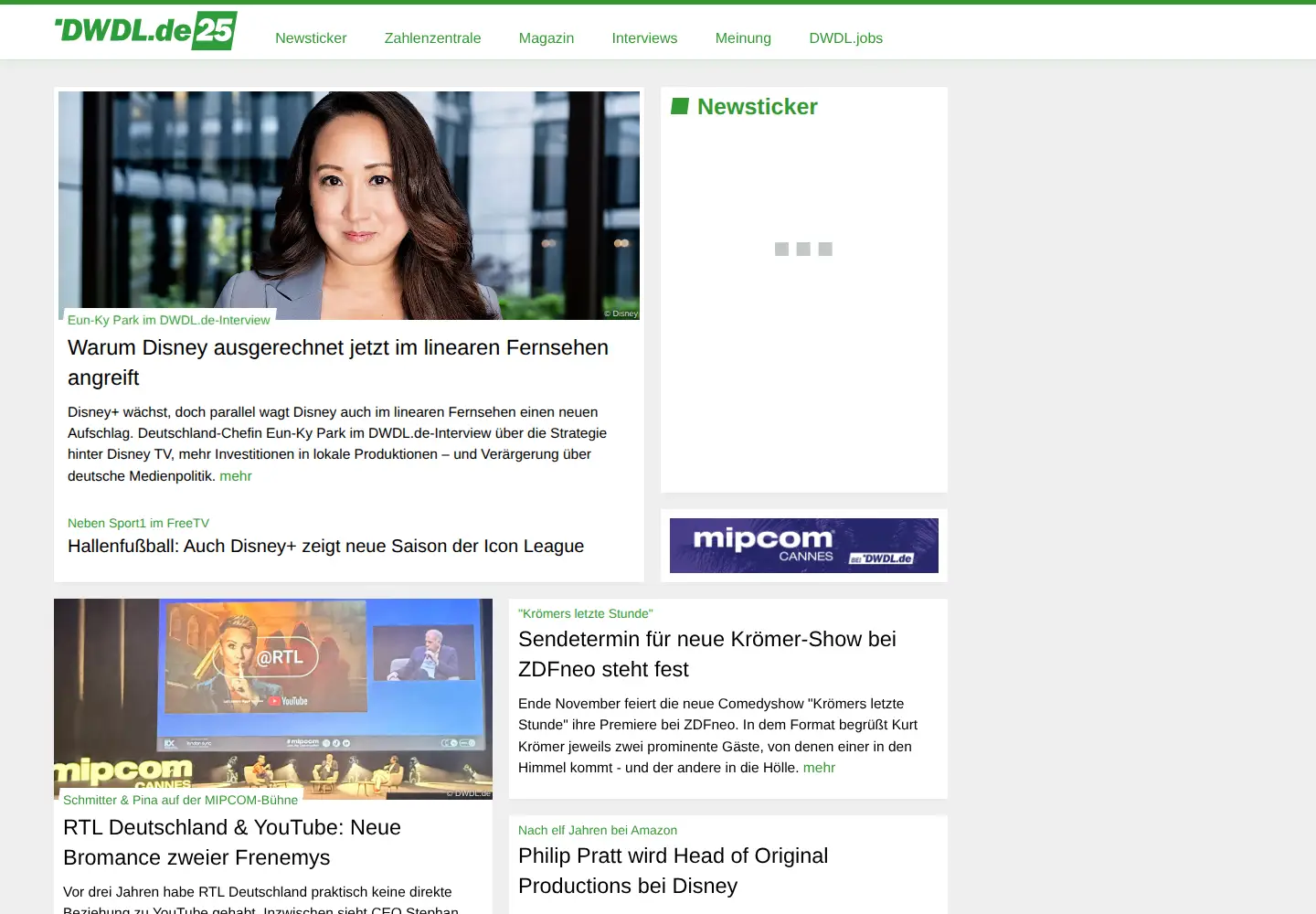Viewport: 1316px width, 914px height.
Task: Open the Newsticker menu item
Action: 311,37
